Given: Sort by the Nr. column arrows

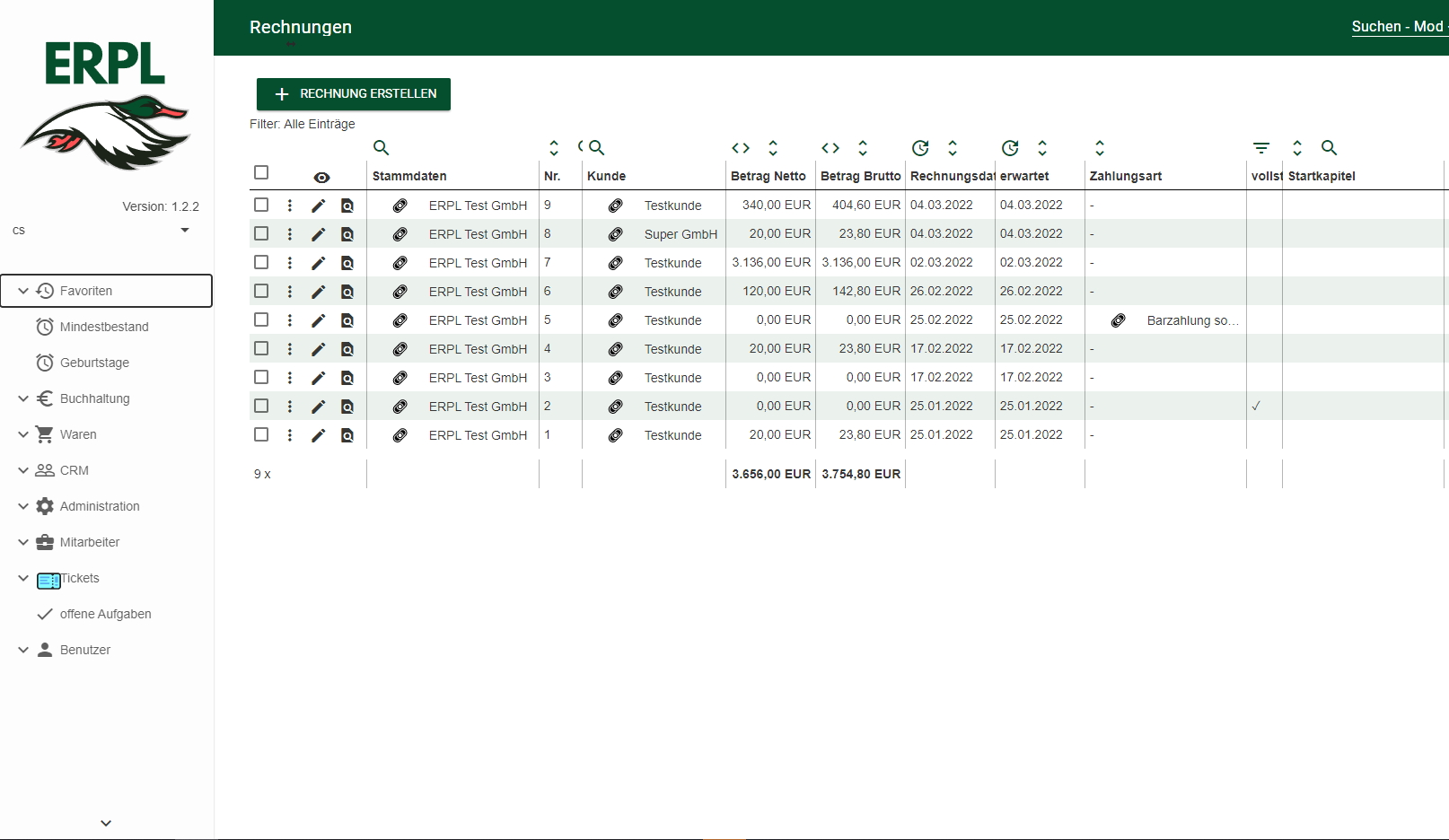Looking at the screenshot, I should tap(554, 148).
